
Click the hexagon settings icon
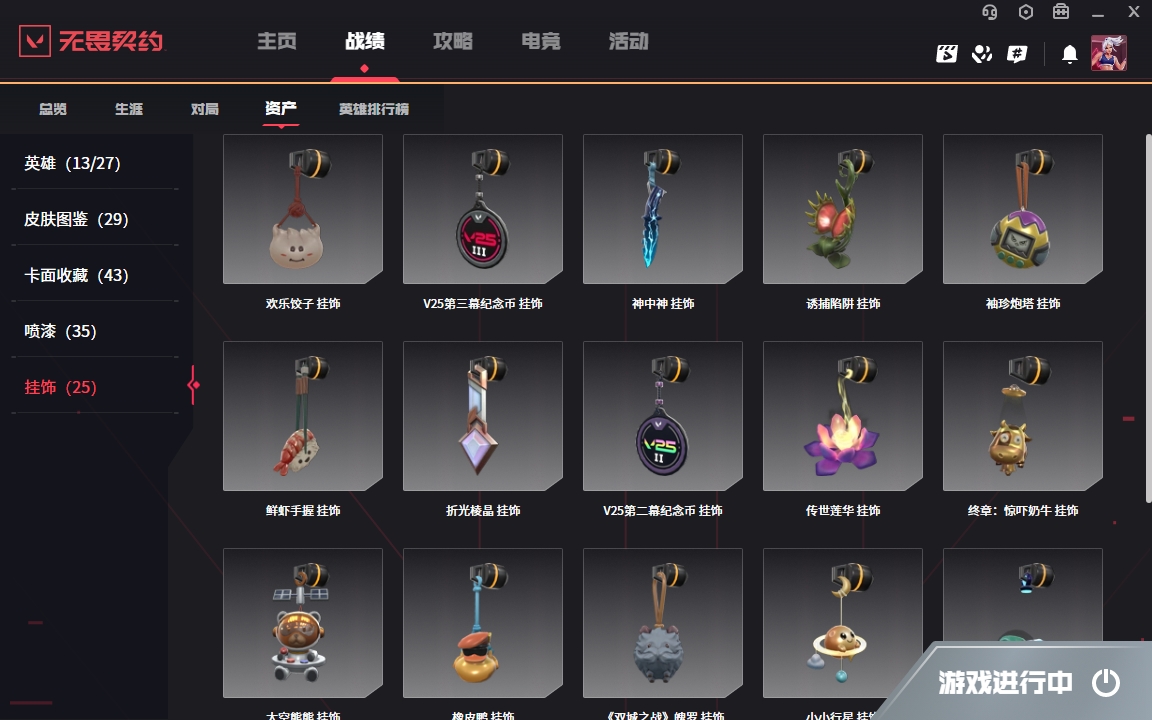coord(1026,12)
